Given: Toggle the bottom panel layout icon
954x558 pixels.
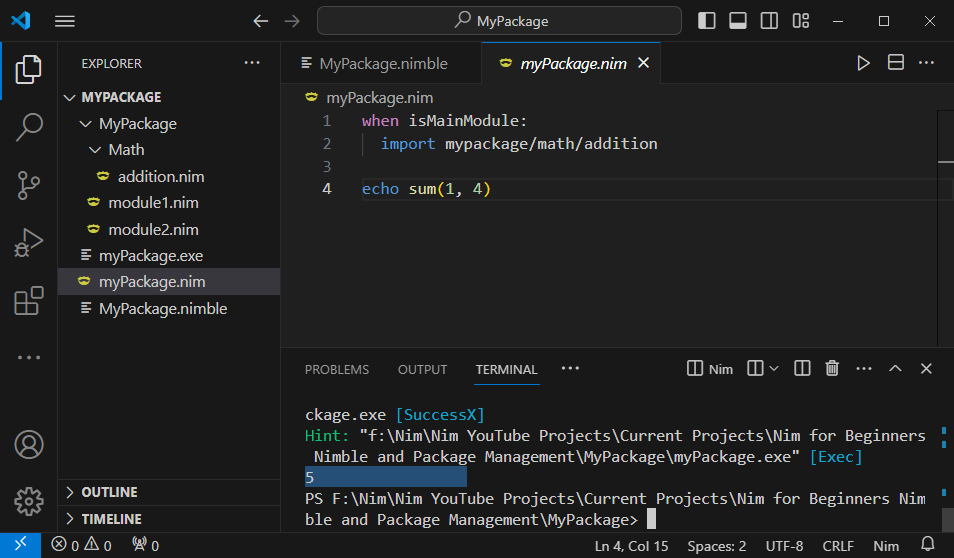Looking at the screenshot, I should click(x=738, y=21).
